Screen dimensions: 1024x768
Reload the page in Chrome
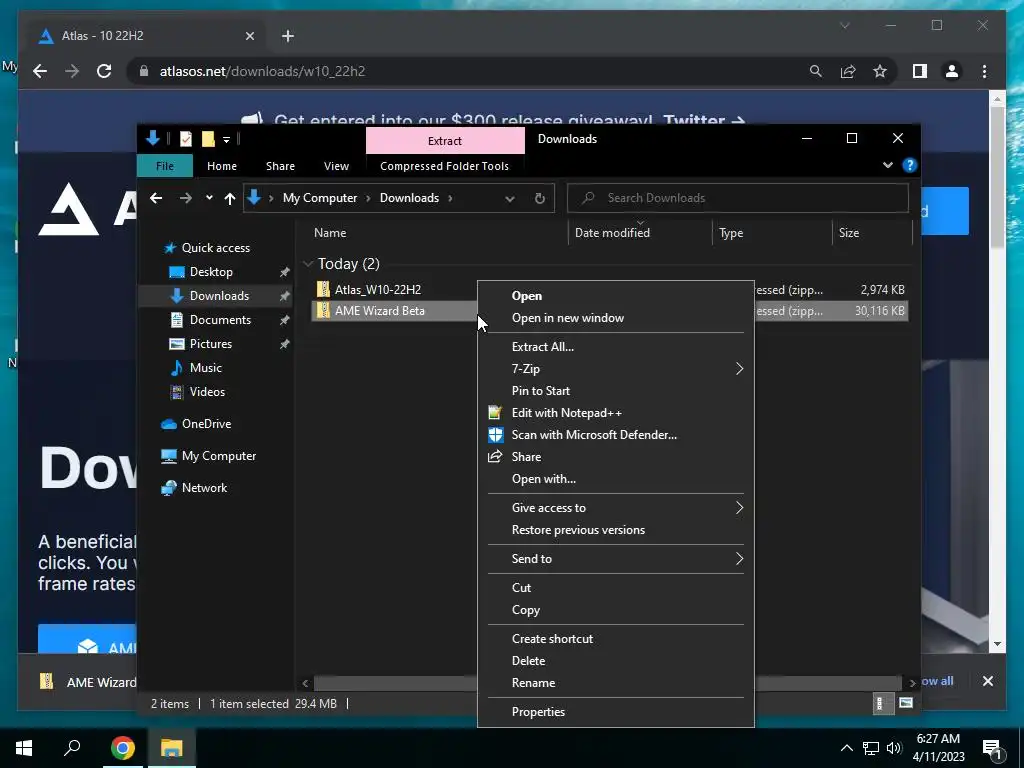point(104,71)
